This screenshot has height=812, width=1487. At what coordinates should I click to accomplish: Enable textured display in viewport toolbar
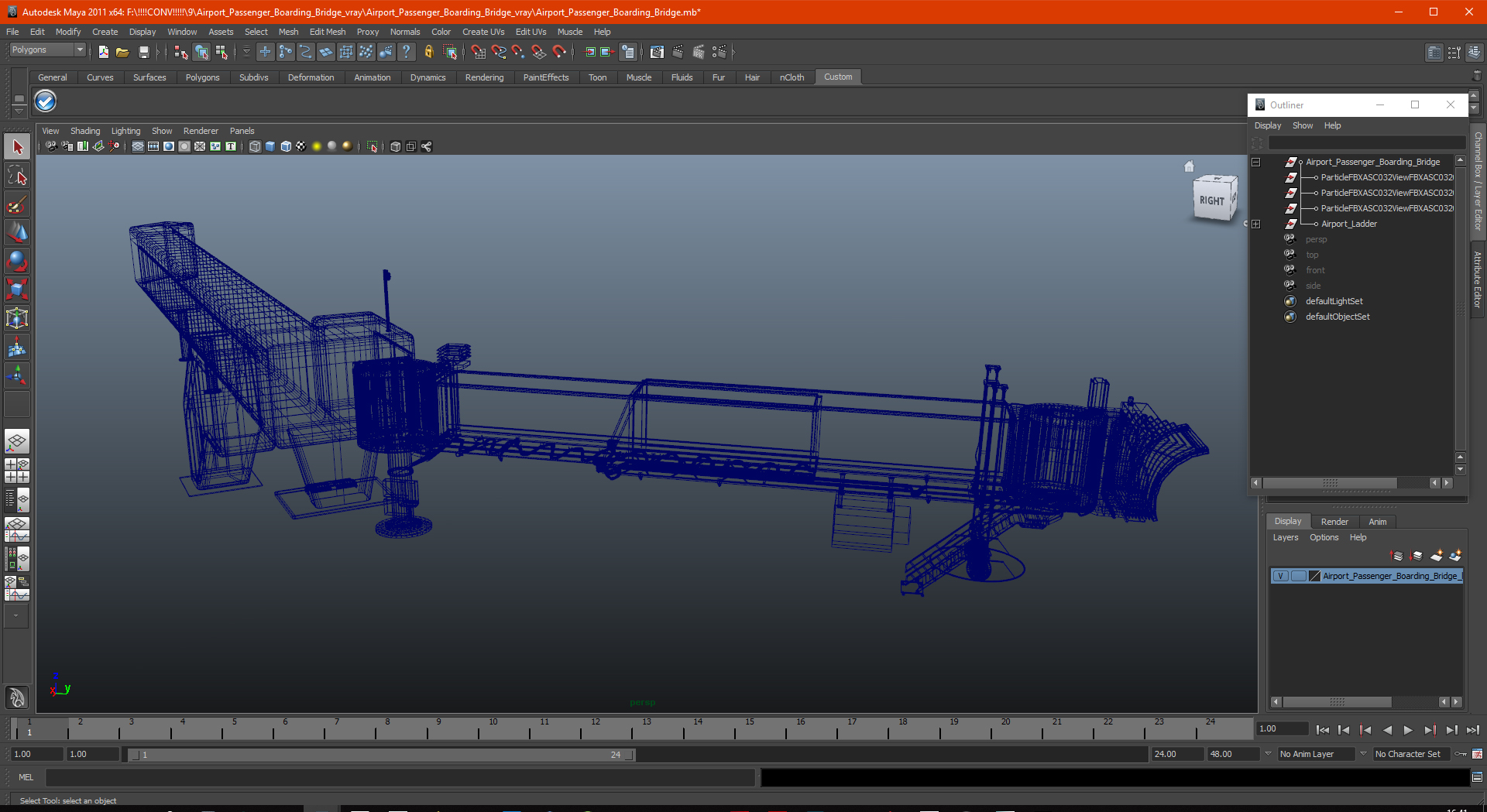[301, 146]
